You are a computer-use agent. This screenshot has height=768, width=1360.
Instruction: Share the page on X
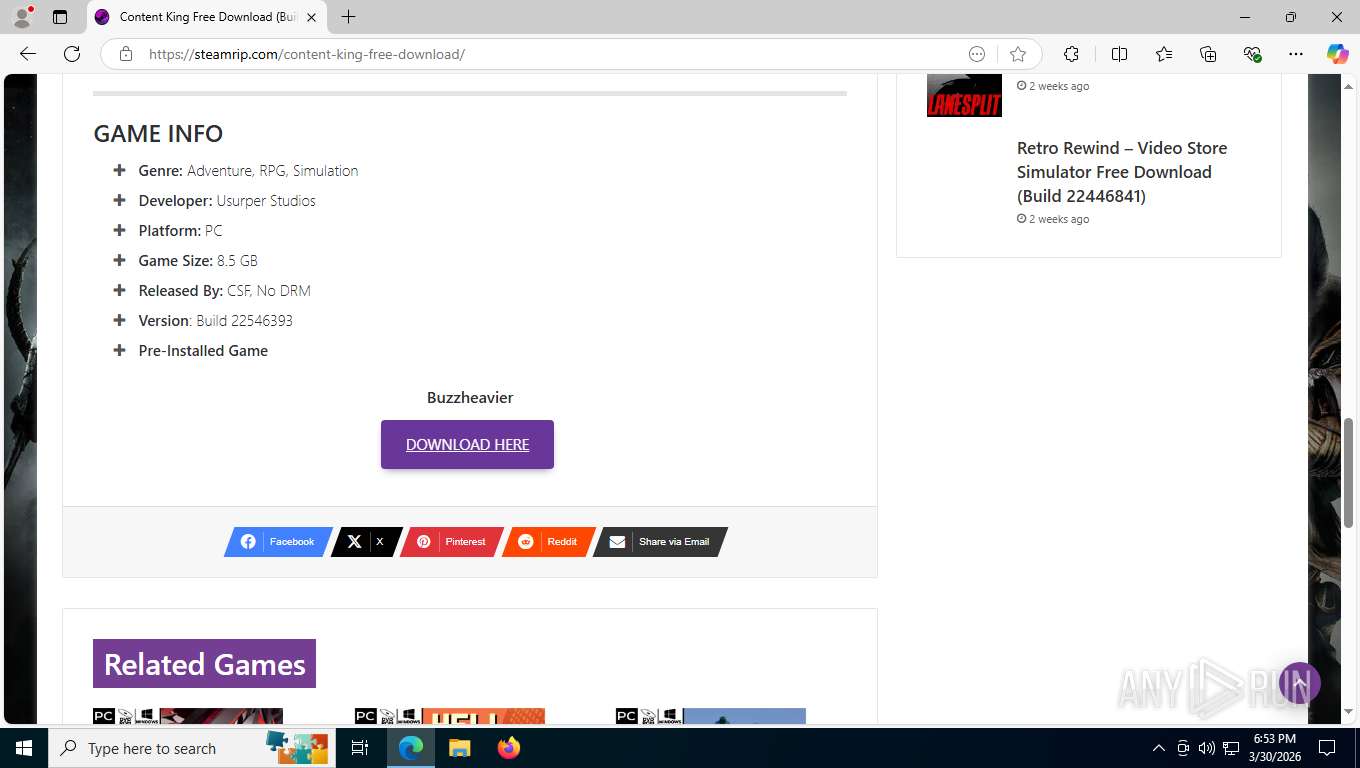[x=366, y=542]
